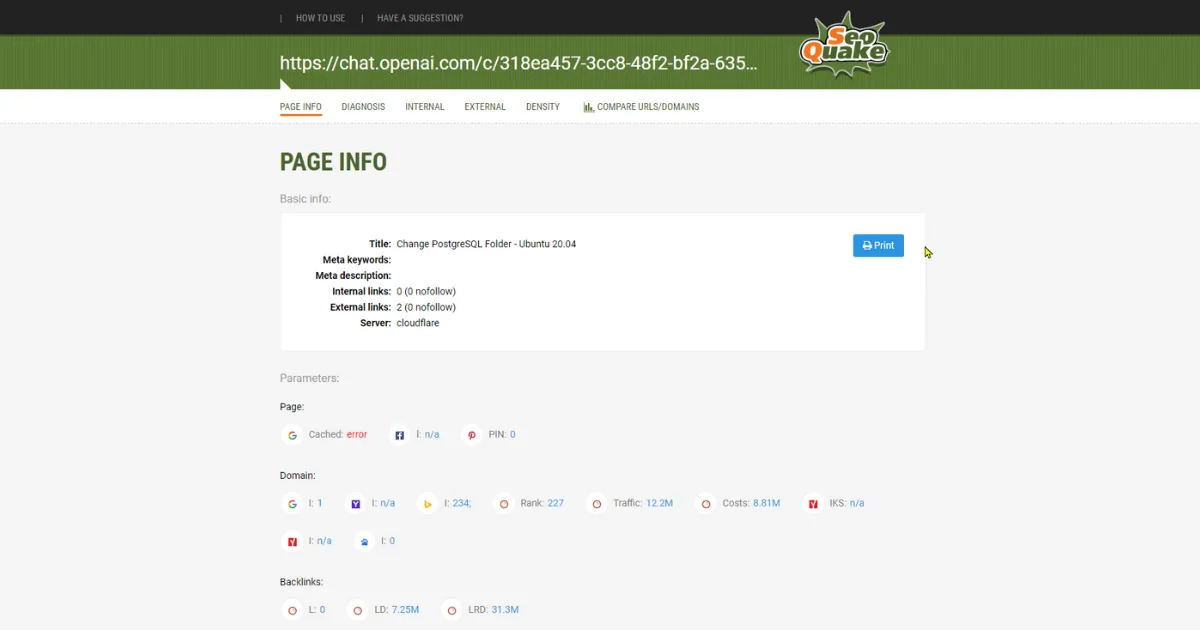Open the Page Info tab
This screenshot has width=1200, height=630.
click(301, 107)
